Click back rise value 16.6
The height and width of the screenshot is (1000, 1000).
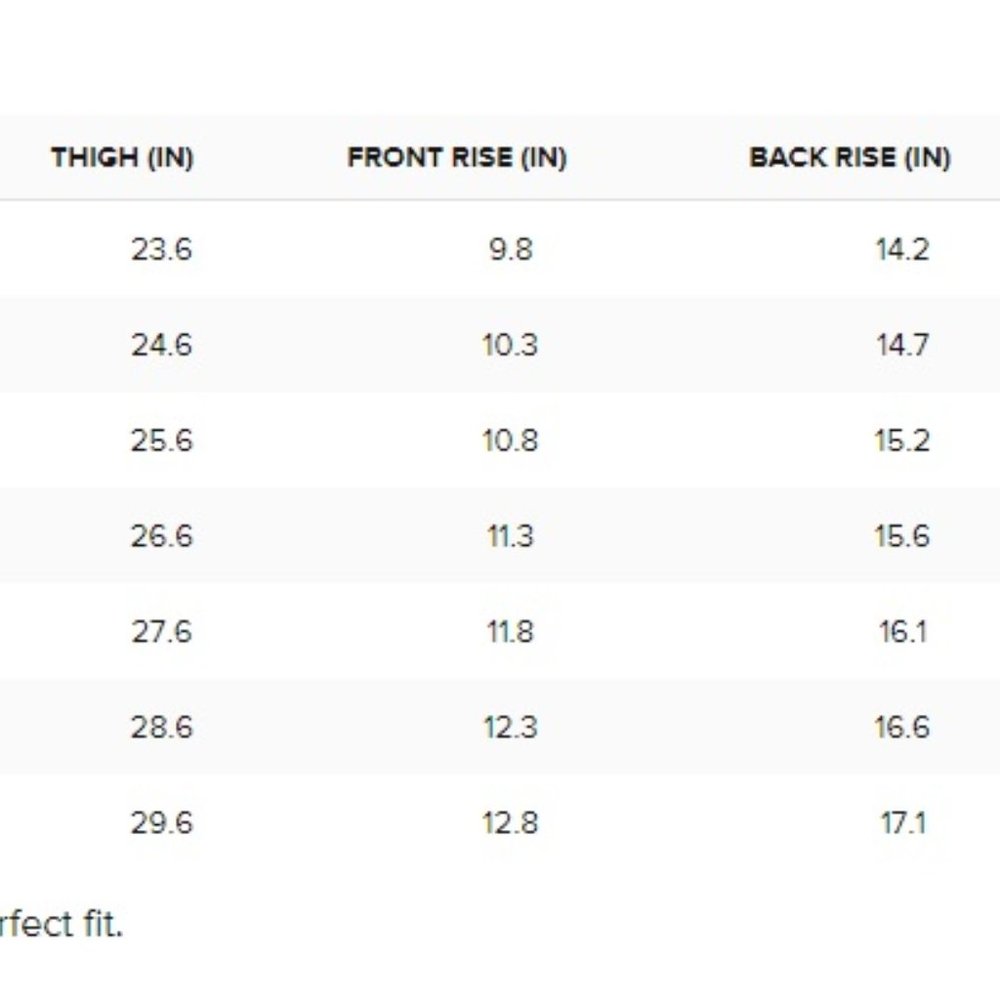(902, 727)
